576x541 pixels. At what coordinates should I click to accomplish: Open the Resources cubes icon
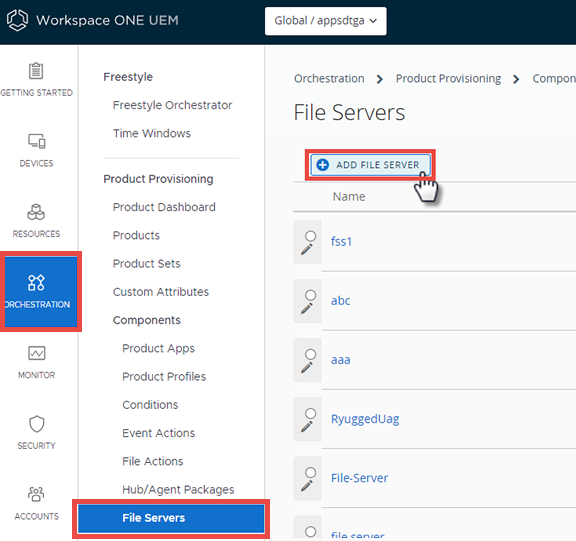(x=36, y=212)
